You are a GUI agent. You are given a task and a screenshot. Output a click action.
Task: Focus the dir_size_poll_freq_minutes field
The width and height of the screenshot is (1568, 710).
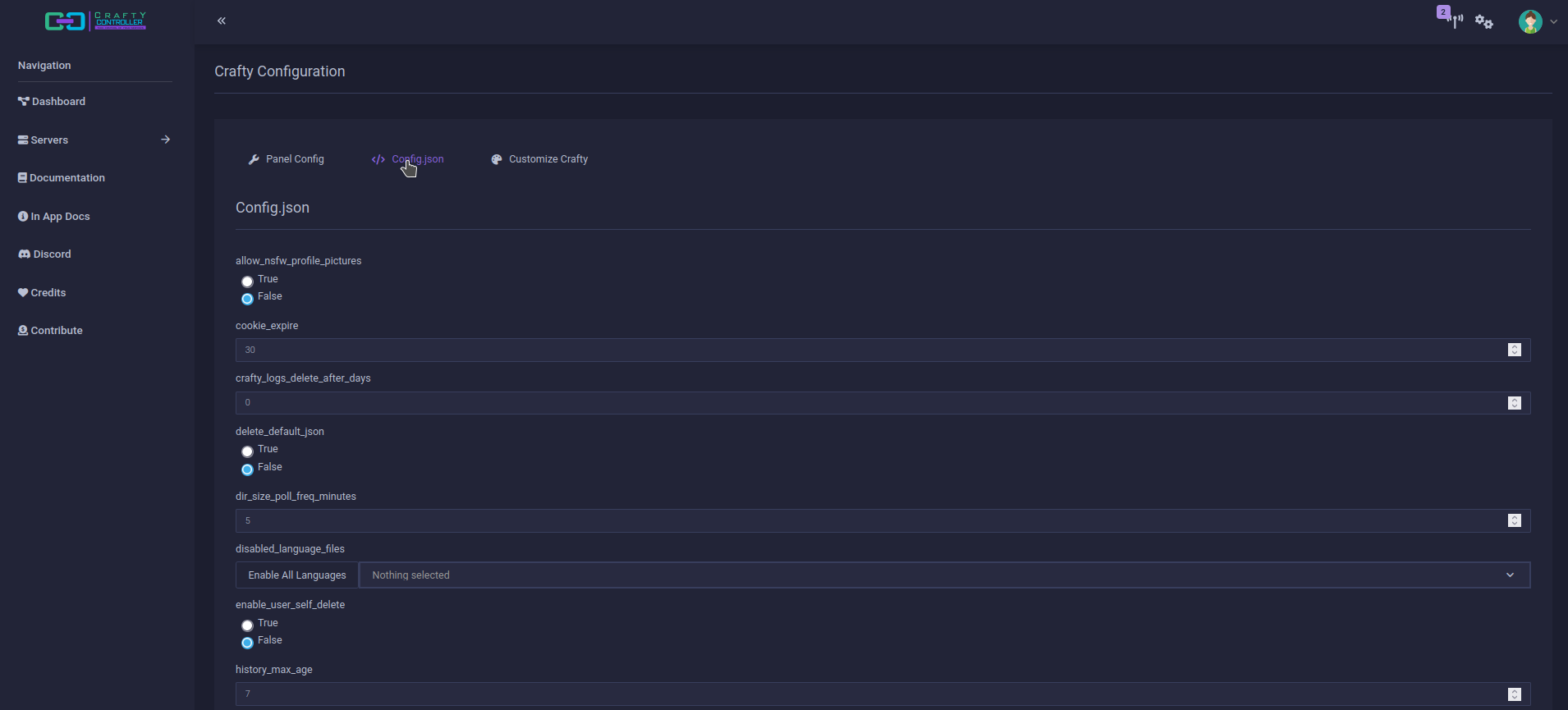coord(883,520)
